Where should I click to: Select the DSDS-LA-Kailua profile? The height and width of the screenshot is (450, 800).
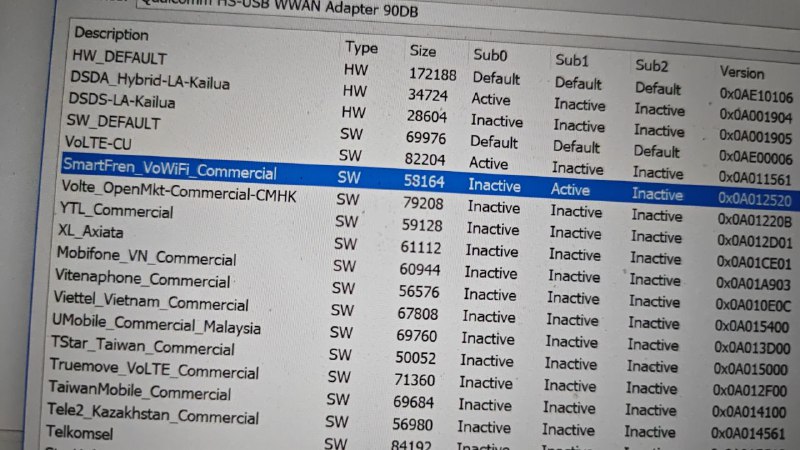click(x=121, y=101)
